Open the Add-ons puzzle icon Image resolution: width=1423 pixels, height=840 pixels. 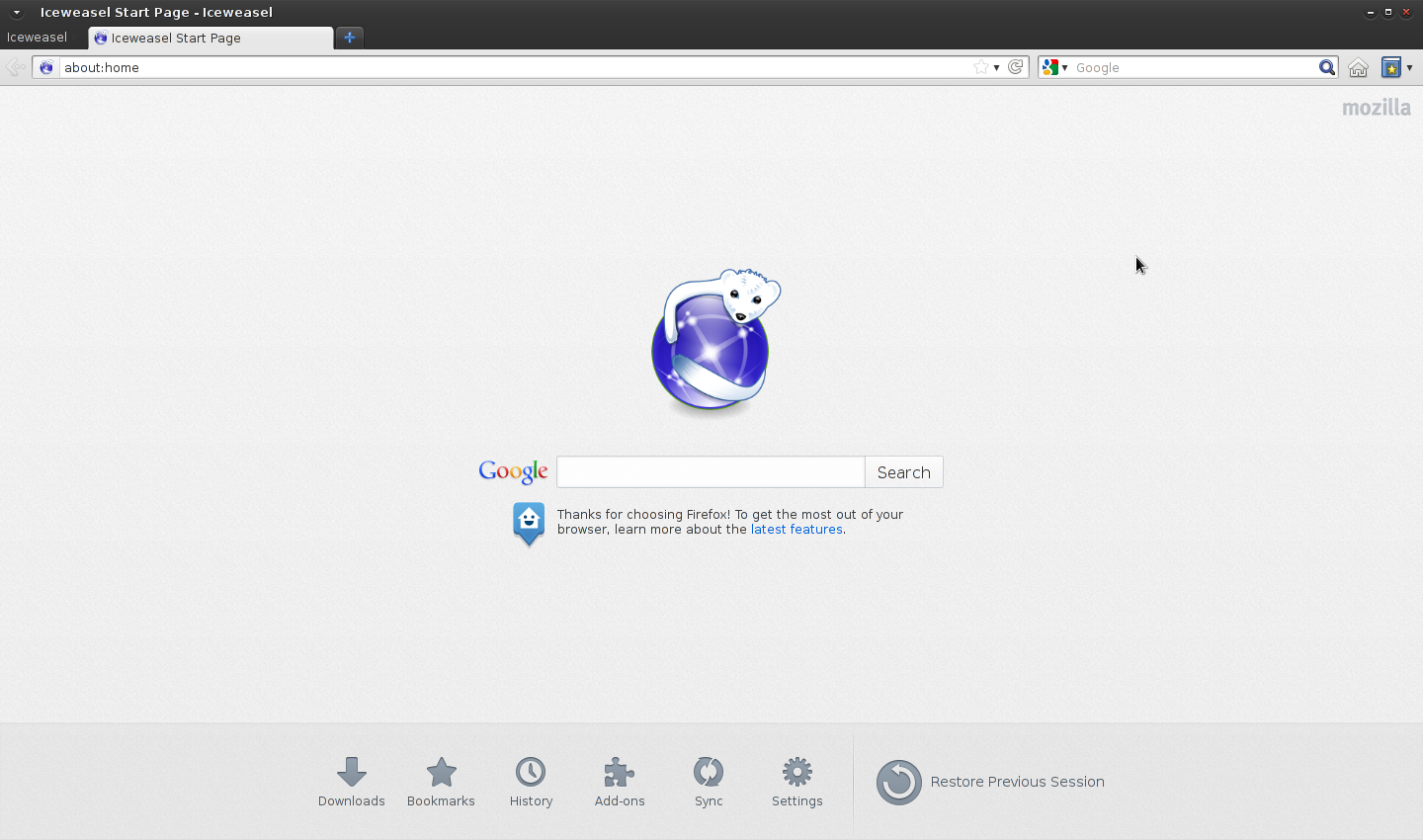point(620,772)
